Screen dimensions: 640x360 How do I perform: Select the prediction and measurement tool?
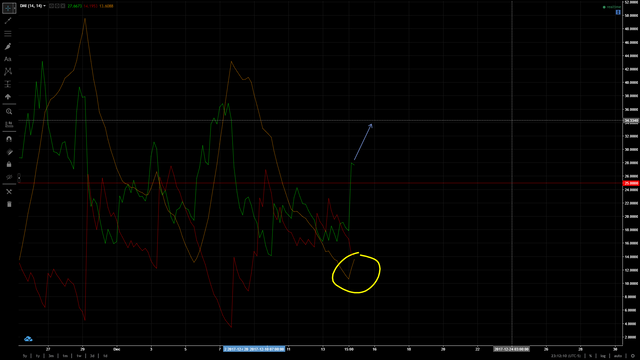point(8,84)
